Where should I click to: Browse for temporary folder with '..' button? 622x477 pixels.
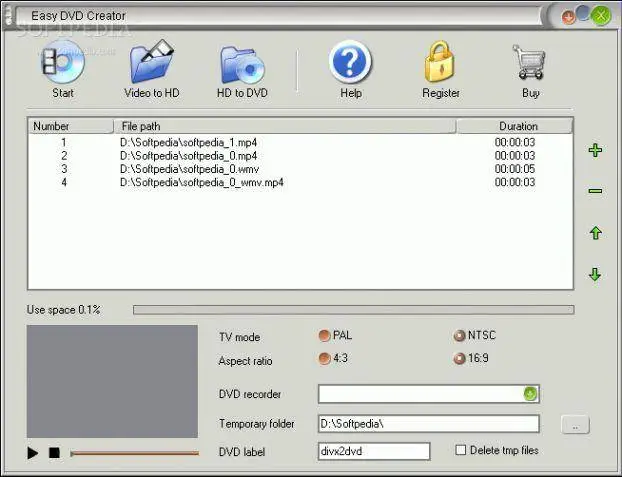pyautogui.click(x=575, y=425)
